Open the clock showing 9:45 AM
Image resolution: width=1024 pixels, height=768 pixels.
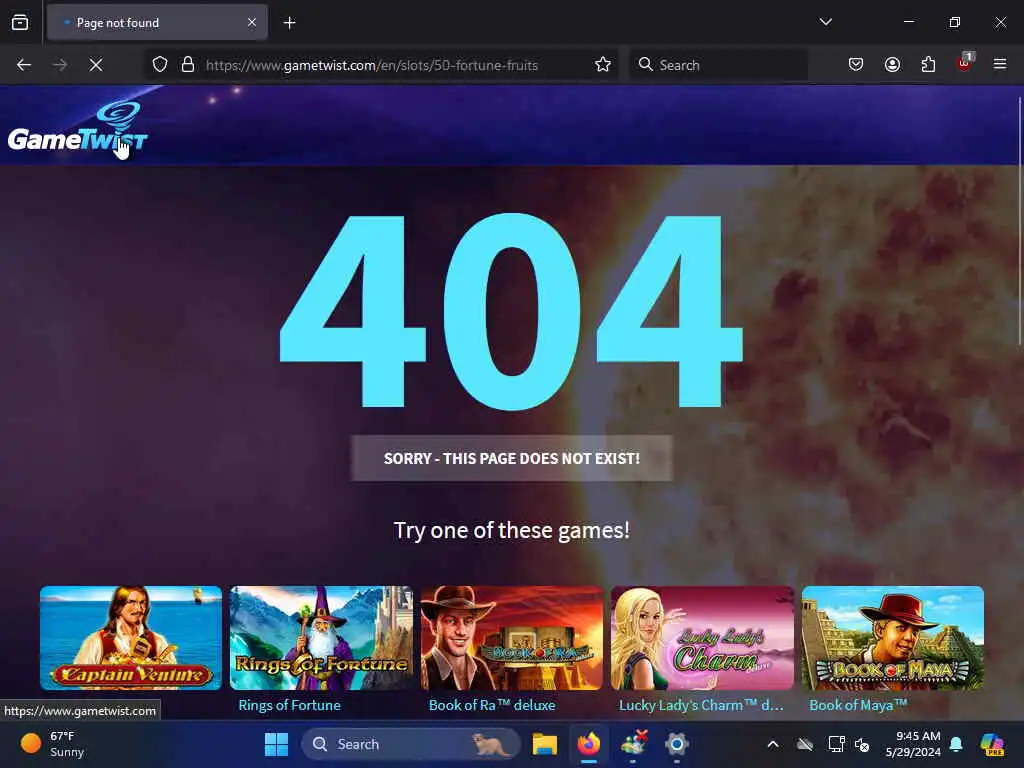click(913, 744)
